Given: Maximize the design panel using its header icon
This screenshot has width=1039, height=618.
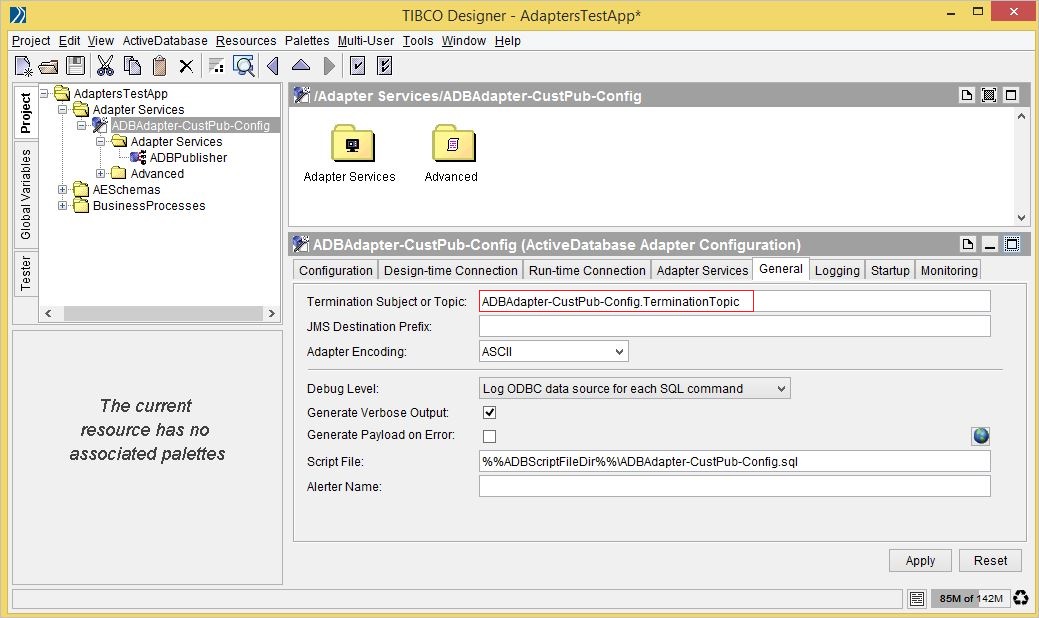Looking at the screenshot, I should [x=1011, y=95].
